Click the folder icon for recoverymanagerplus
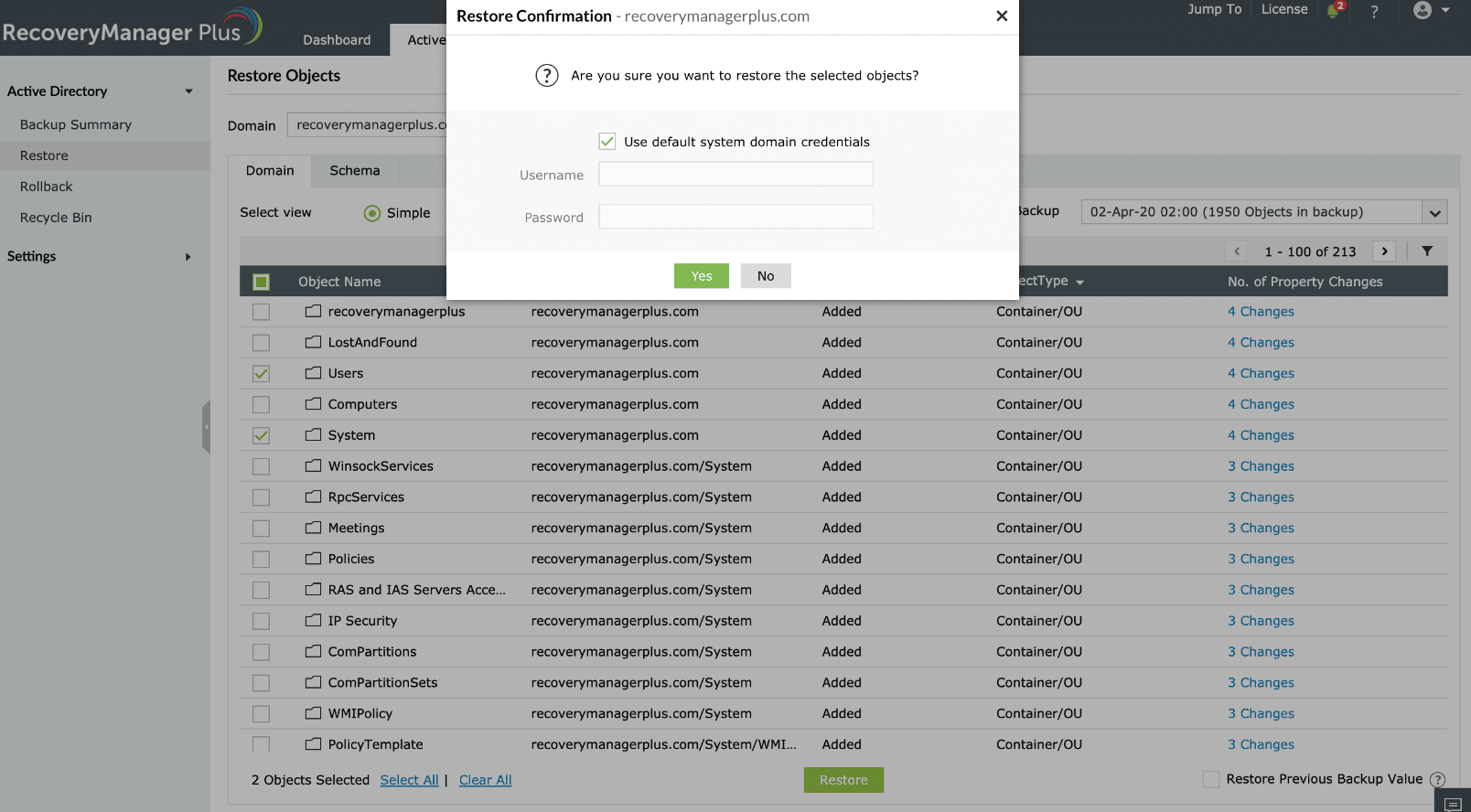Viewport: 1471px width, 812px height. tap(313, 311)
